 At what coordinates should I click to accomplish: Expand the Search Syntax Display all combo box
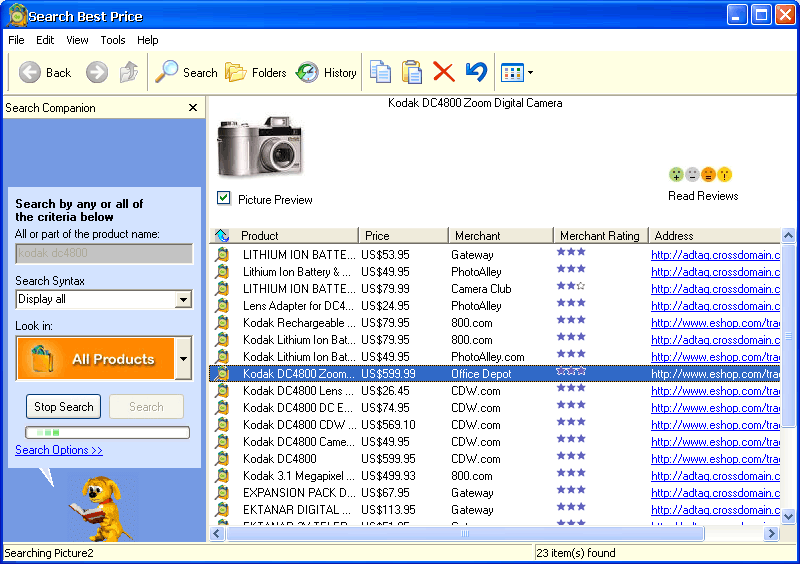183,299
